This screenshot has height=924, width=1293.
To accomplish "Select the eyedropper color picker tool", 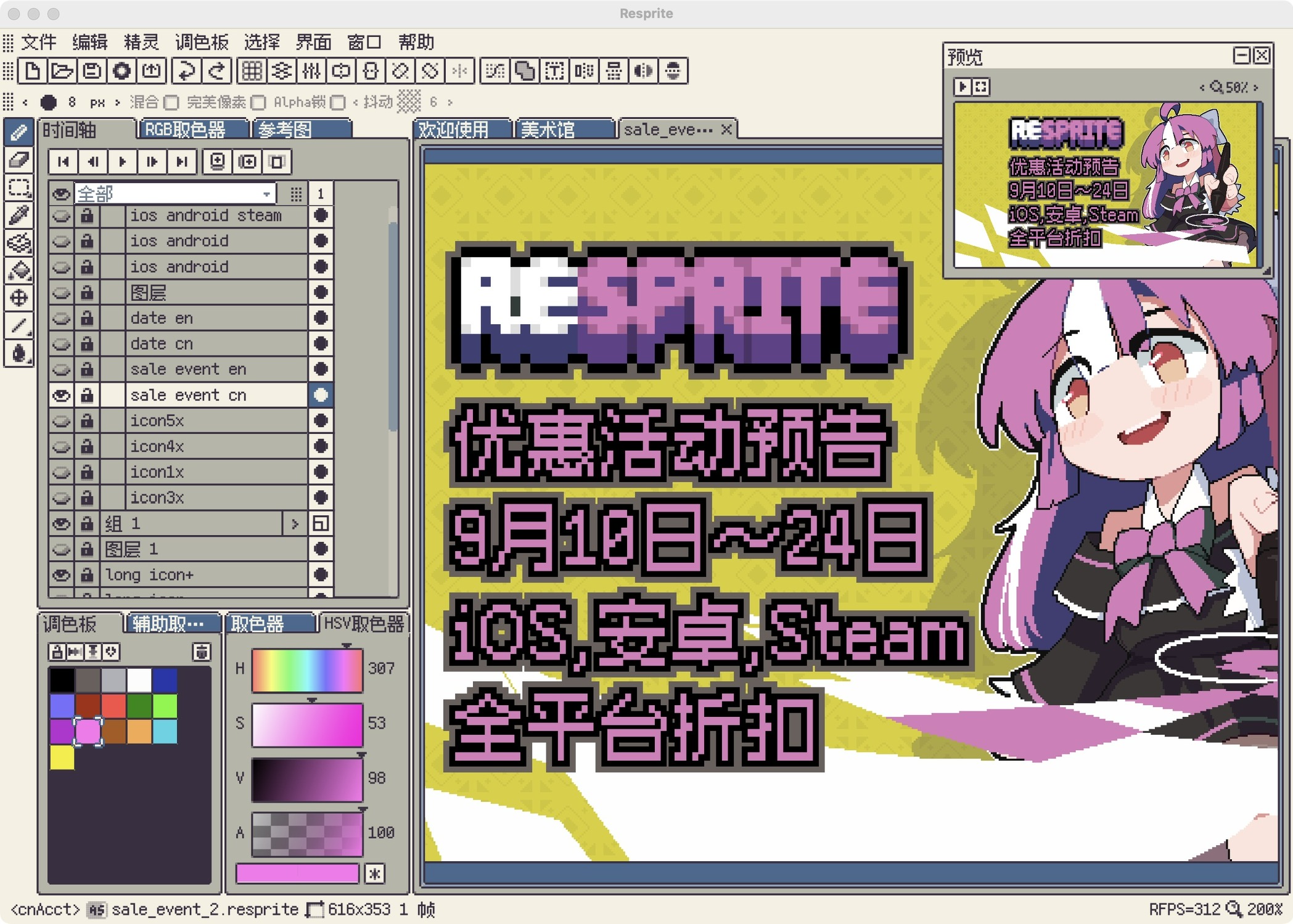I will [x=18, y=215].
